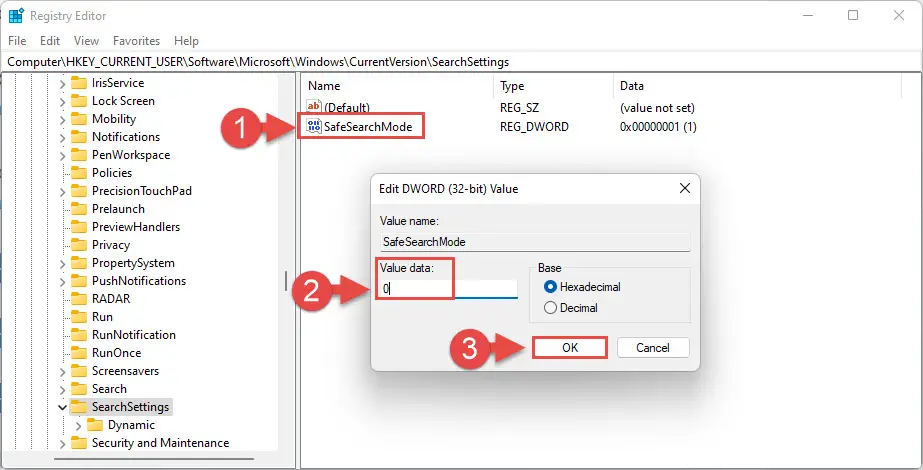Click the Lock Screen folder icon
The image size is (923, 470).
coord(78,101)
